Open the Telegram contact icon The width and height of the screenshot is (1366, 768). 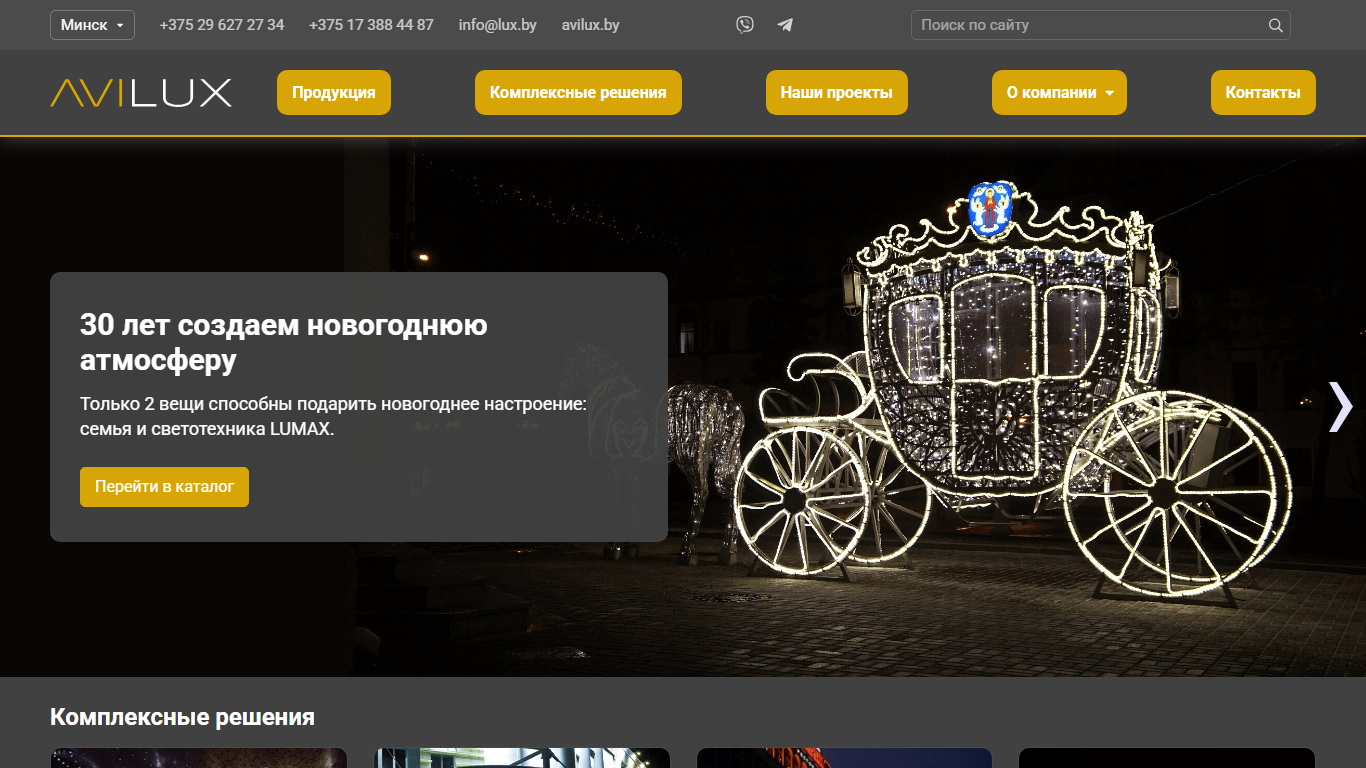tap(785, 25)
